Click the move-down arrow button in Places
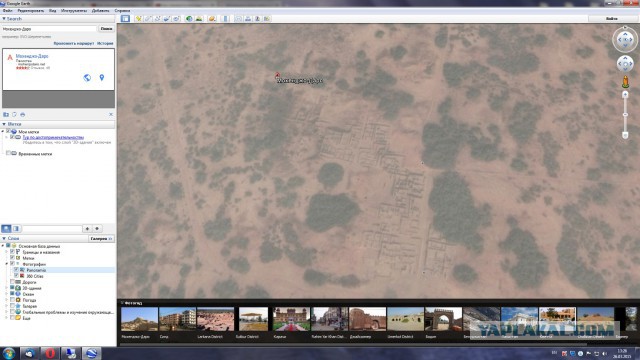Viewport: 640px width, 360px height. point(97,229)
